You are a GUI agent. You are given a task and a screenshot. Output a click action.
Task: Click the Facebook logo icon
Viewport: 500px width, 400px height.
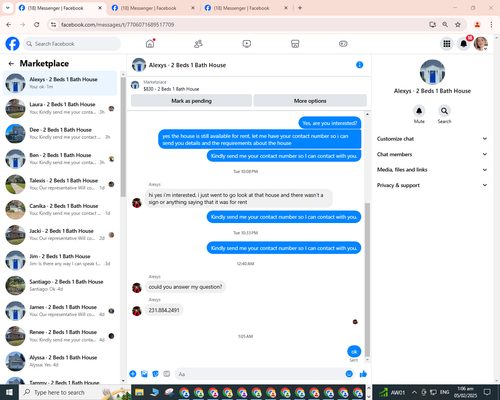(12, 44)
